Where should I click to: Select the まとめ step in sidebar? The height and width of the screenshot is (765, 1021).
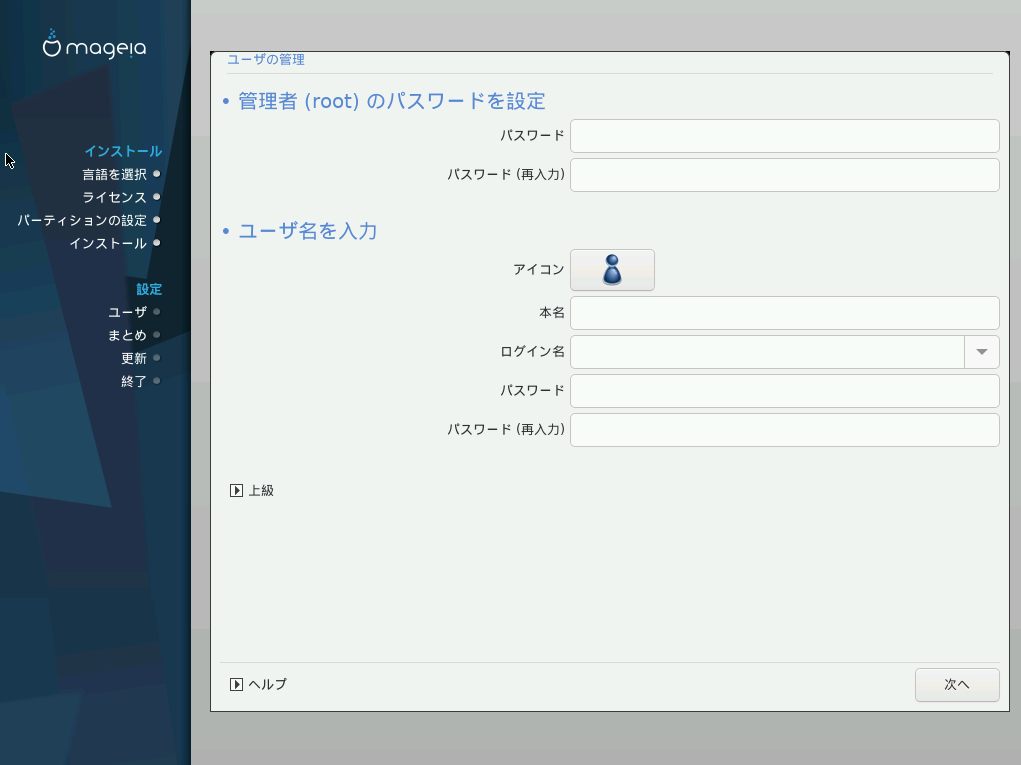pos(127,336)
